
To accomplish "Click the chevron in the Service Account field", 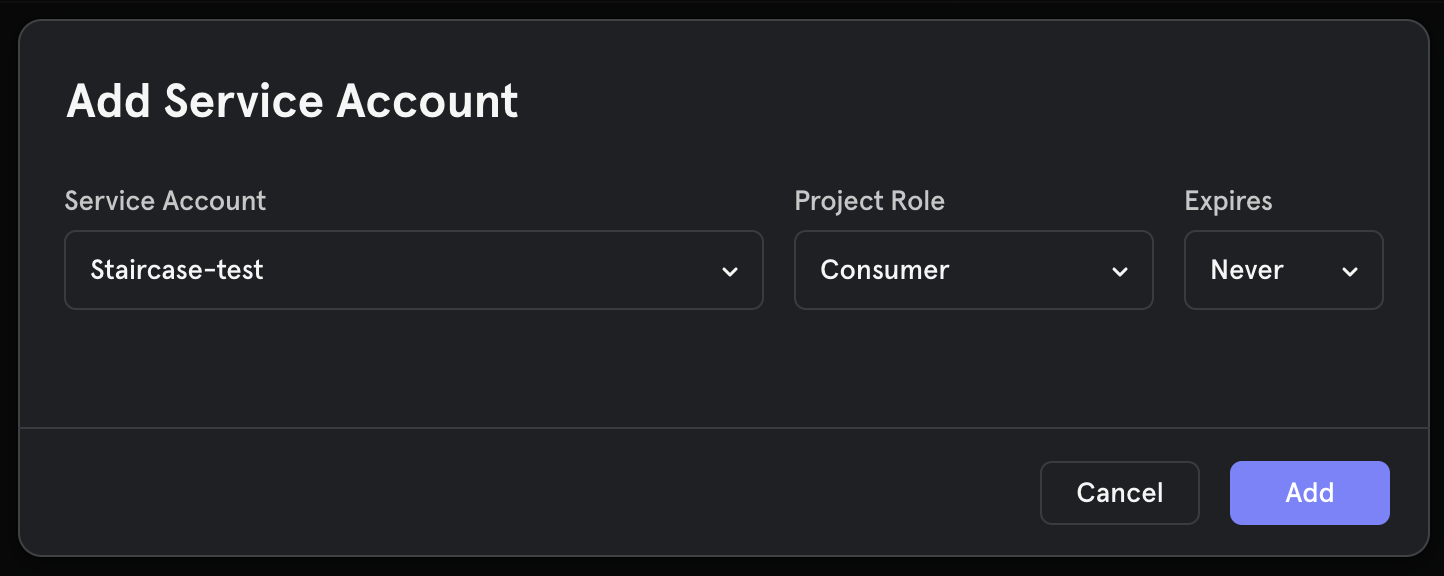I will 730,271.
